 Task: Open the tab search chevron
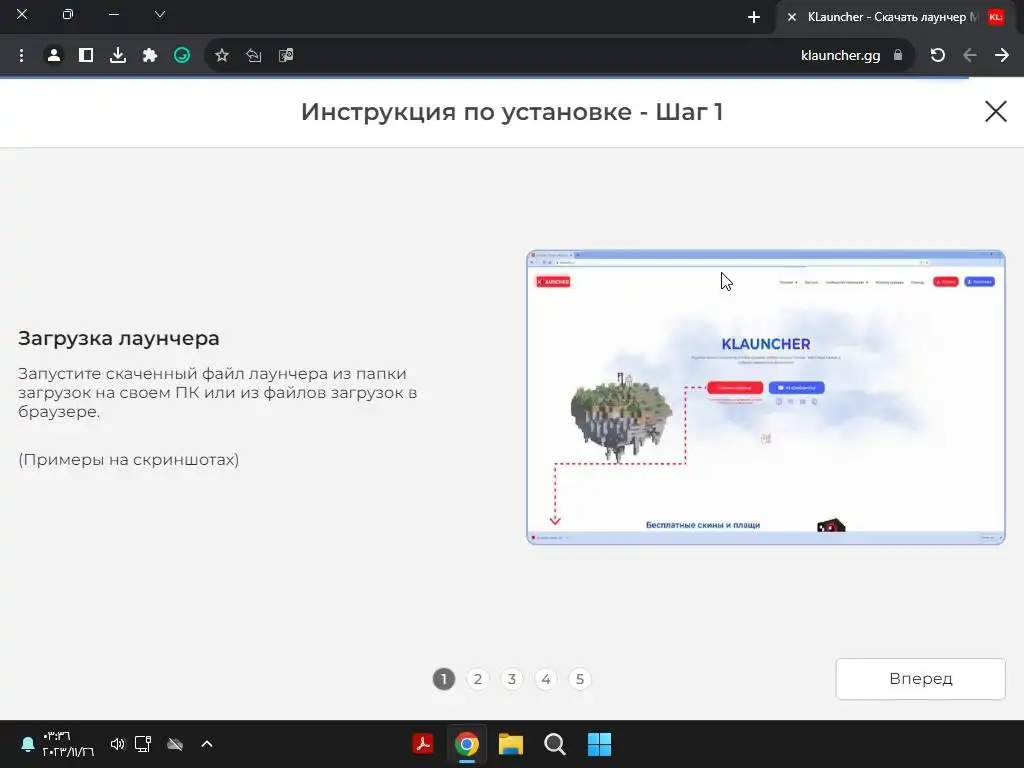point(159,14)
